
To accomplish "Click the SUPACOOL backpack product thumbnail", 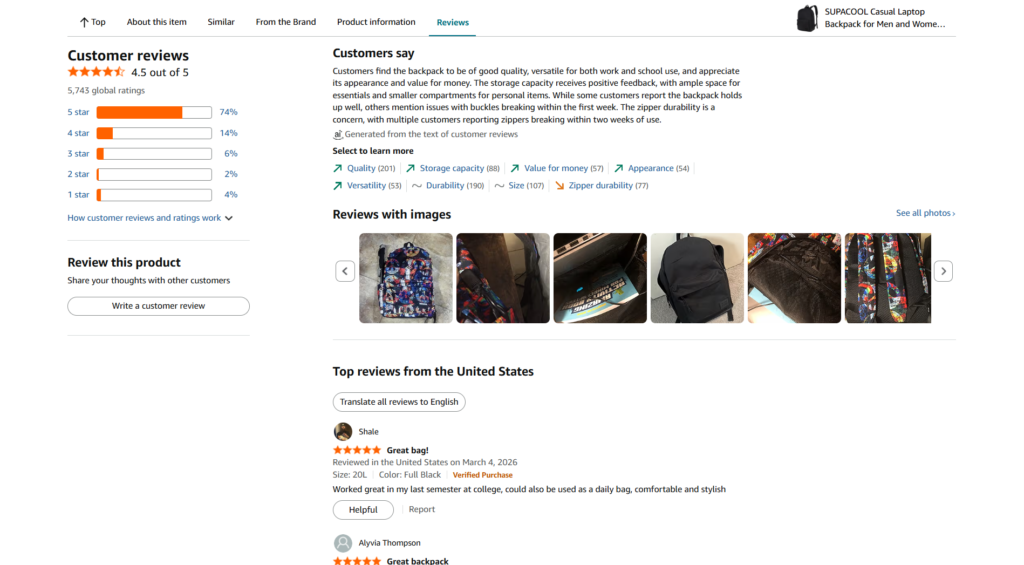I will click(x=807, y=18).
